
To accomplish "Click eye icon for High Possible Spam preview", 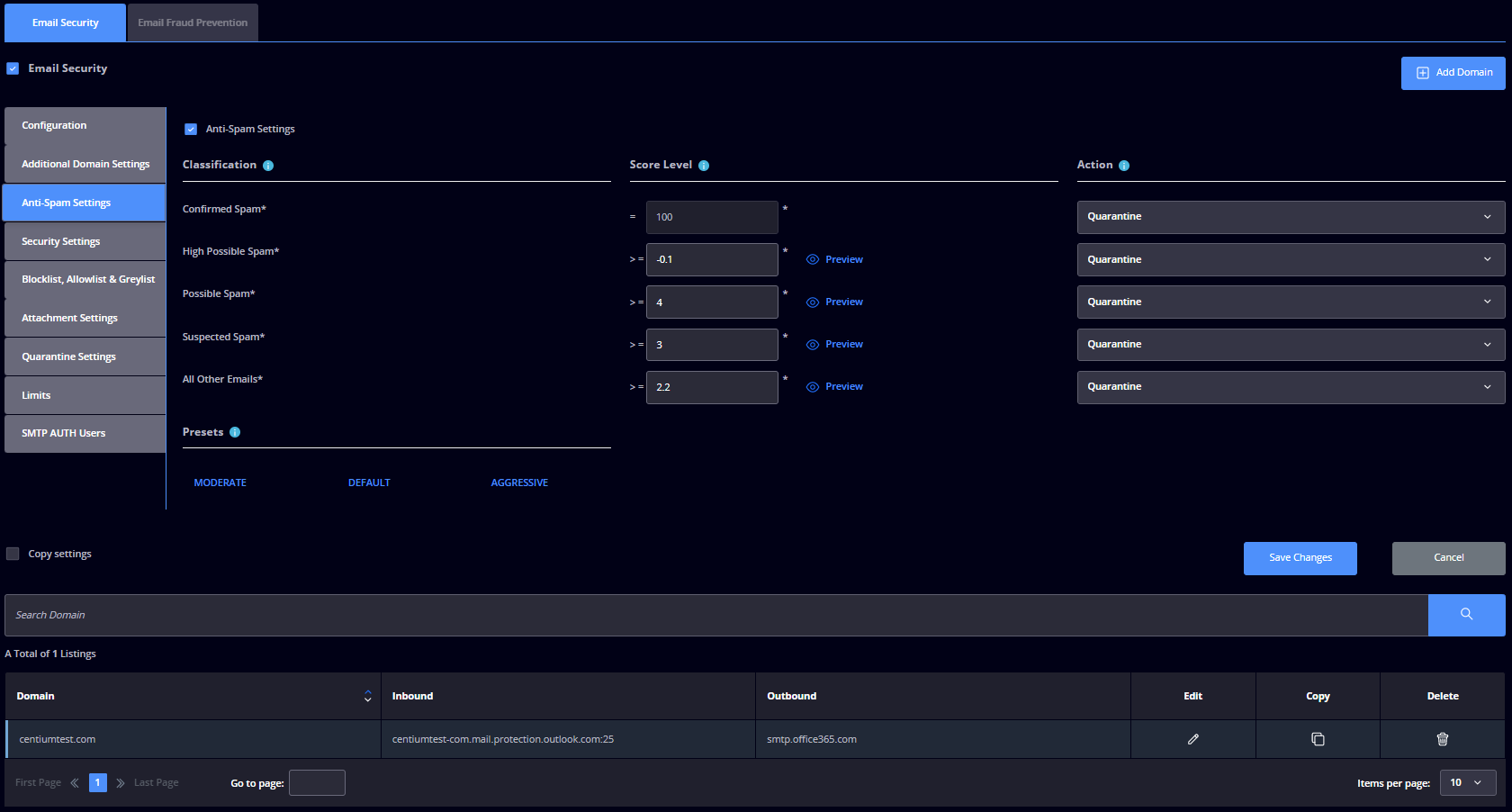I will pos(813,259).
